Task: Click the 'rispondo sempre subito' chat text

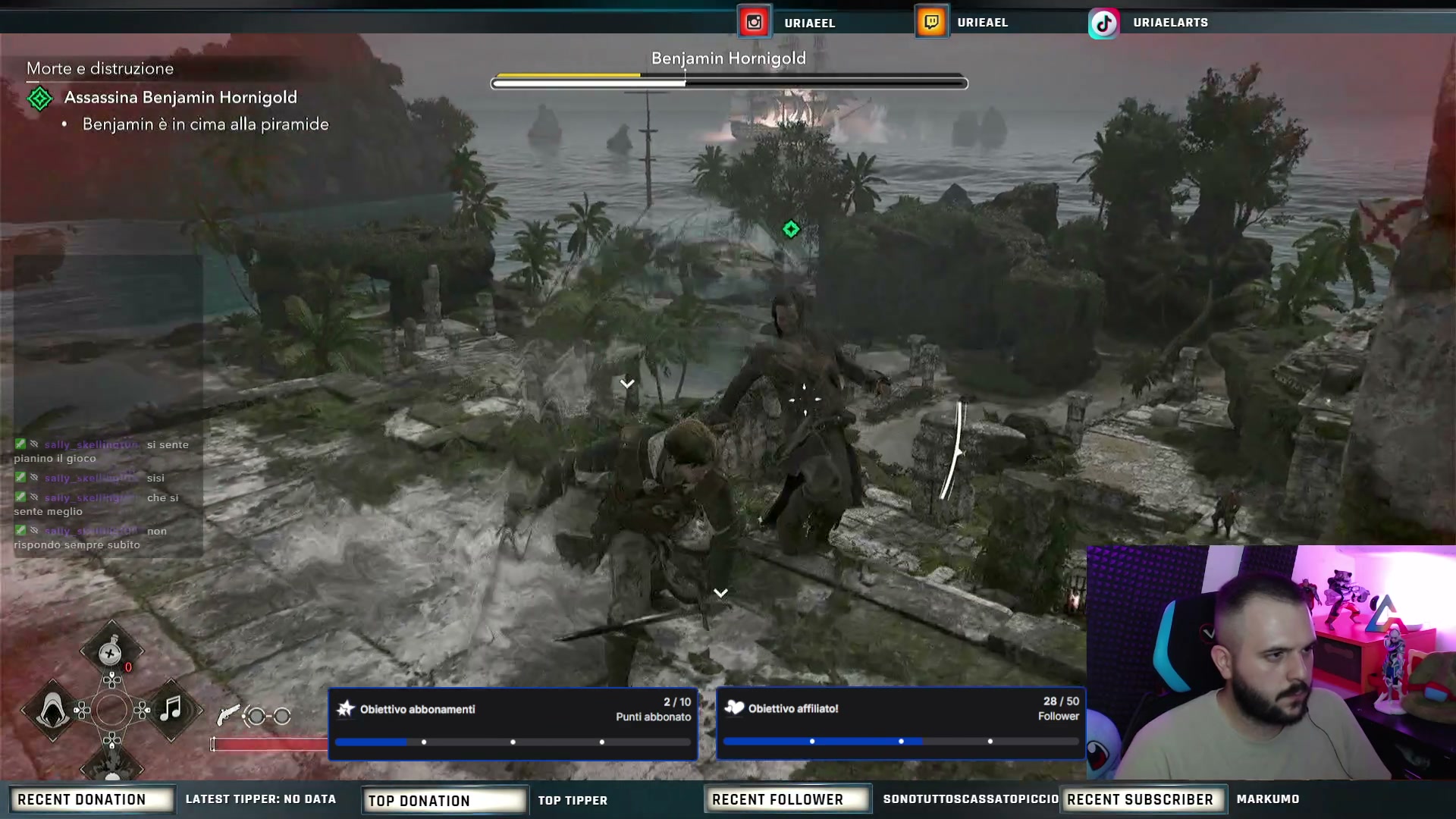Action: 77,544
